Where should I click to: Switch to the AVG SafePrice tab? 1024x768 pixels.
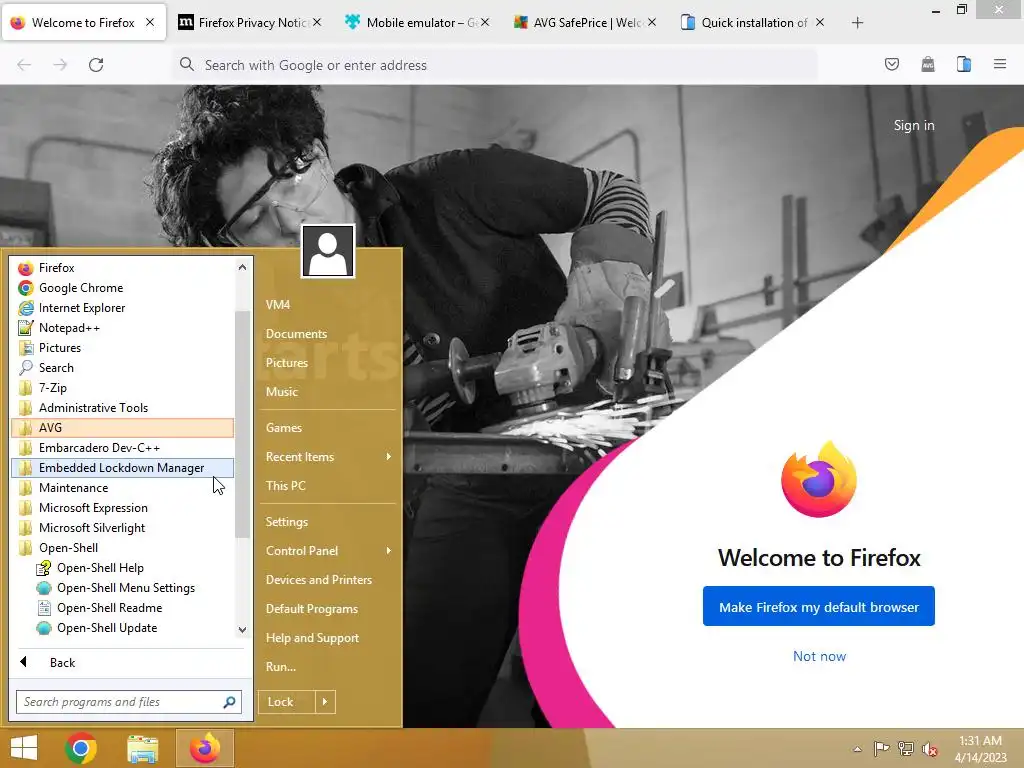[x=586, y=22]
